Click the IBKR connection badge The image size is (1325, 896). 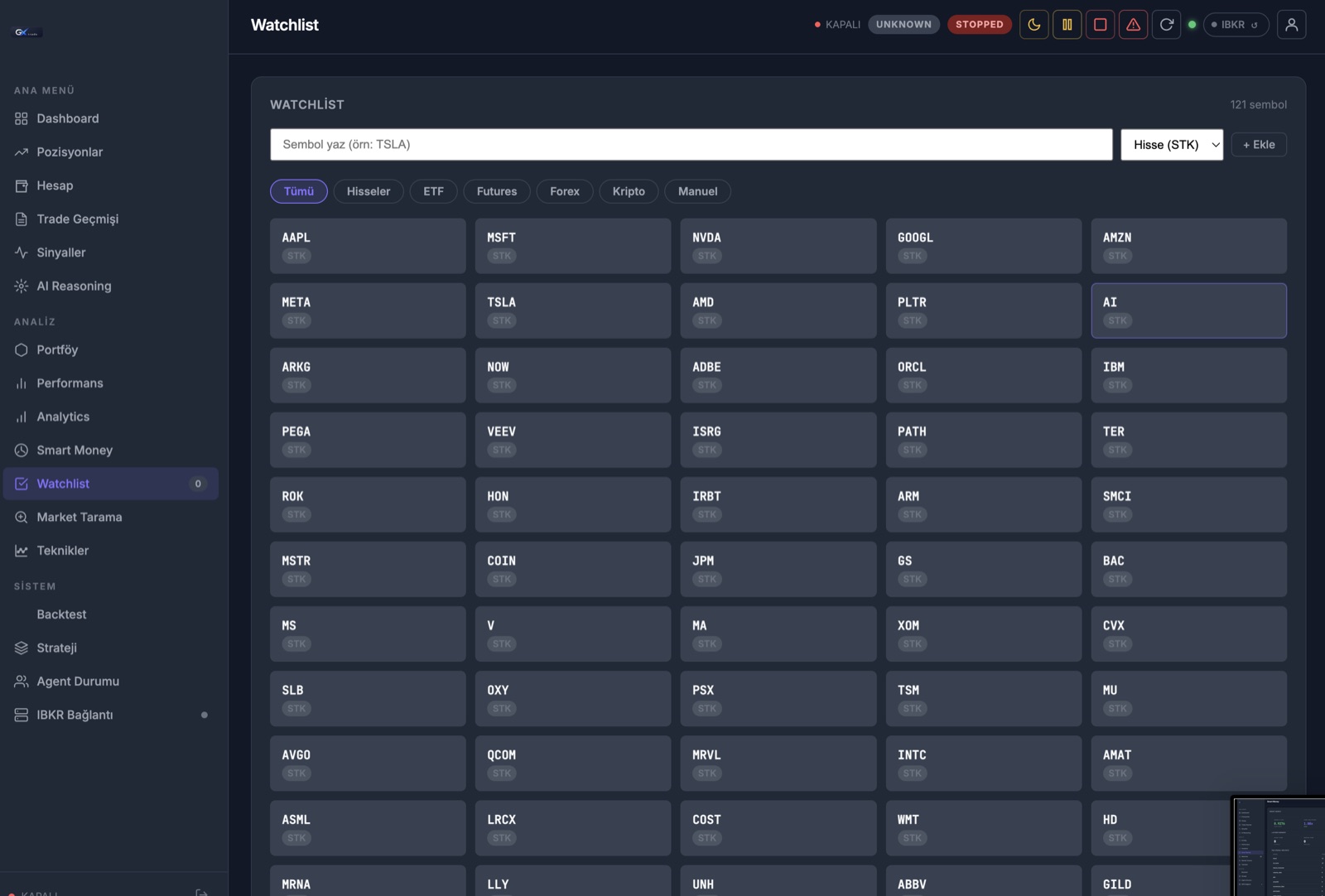(1236, 25)
